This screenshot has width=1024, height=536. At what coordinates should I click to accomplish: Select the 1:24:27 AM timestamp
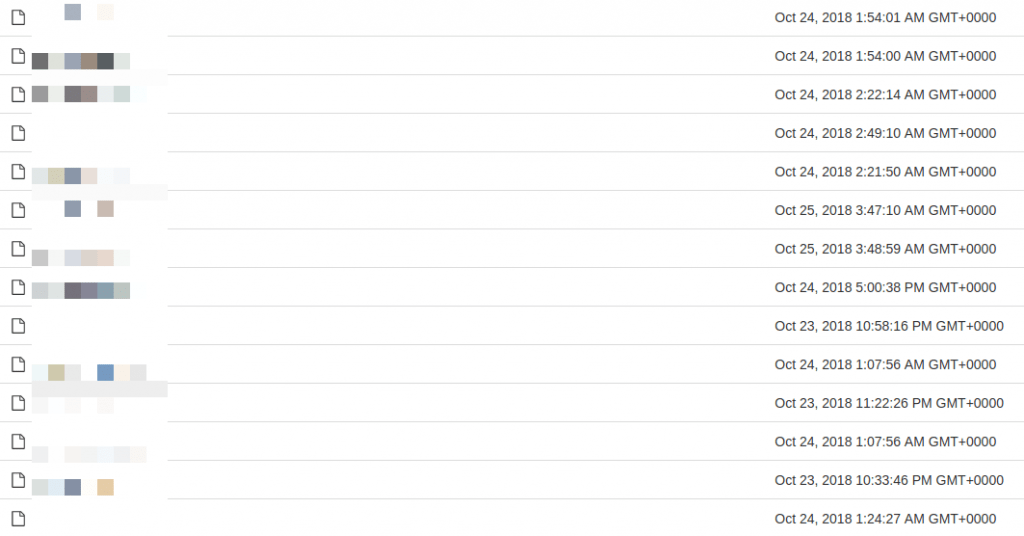pyautogui.click(x=885, y=519)
